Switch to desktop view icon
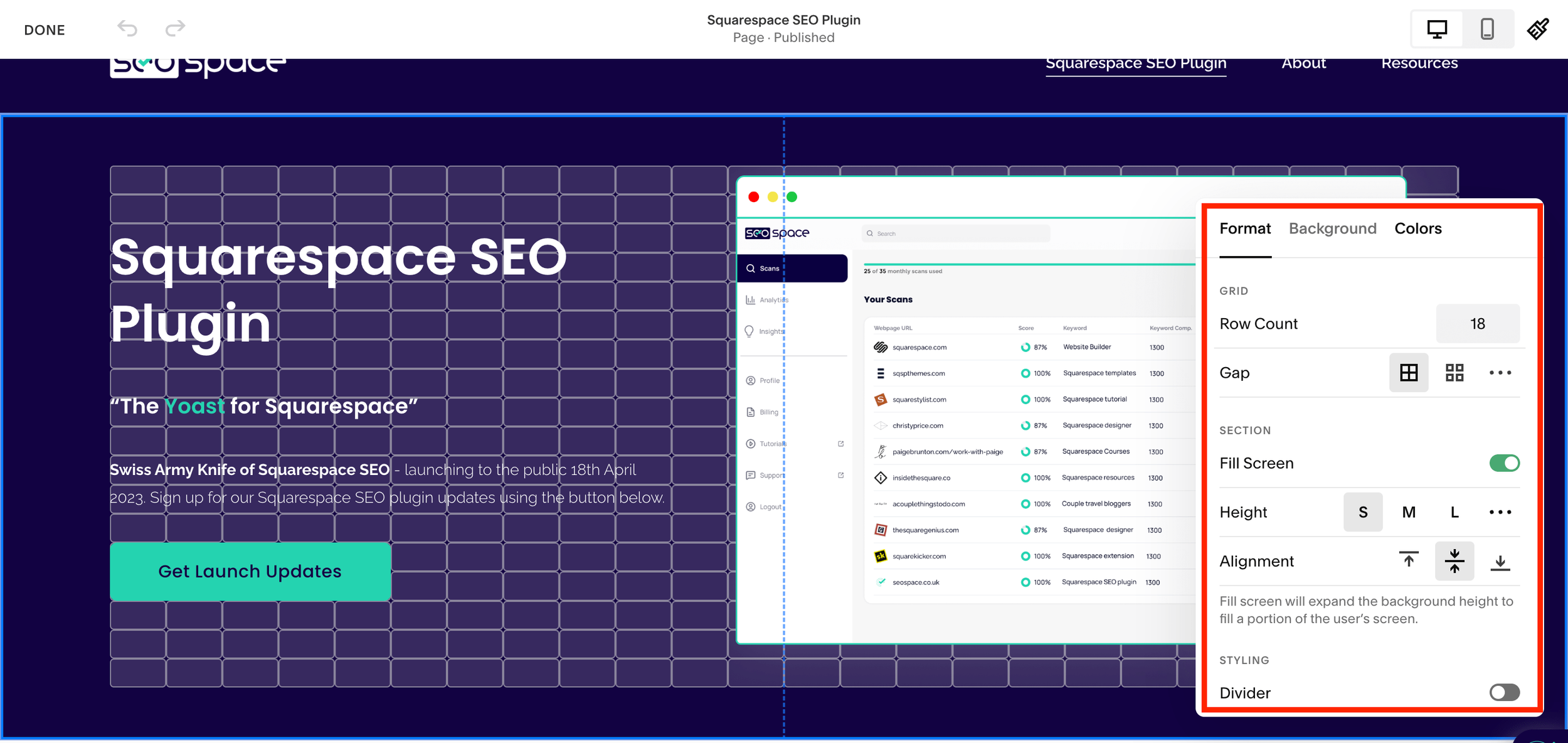The image size is (1568, 743). point(1437,29)
